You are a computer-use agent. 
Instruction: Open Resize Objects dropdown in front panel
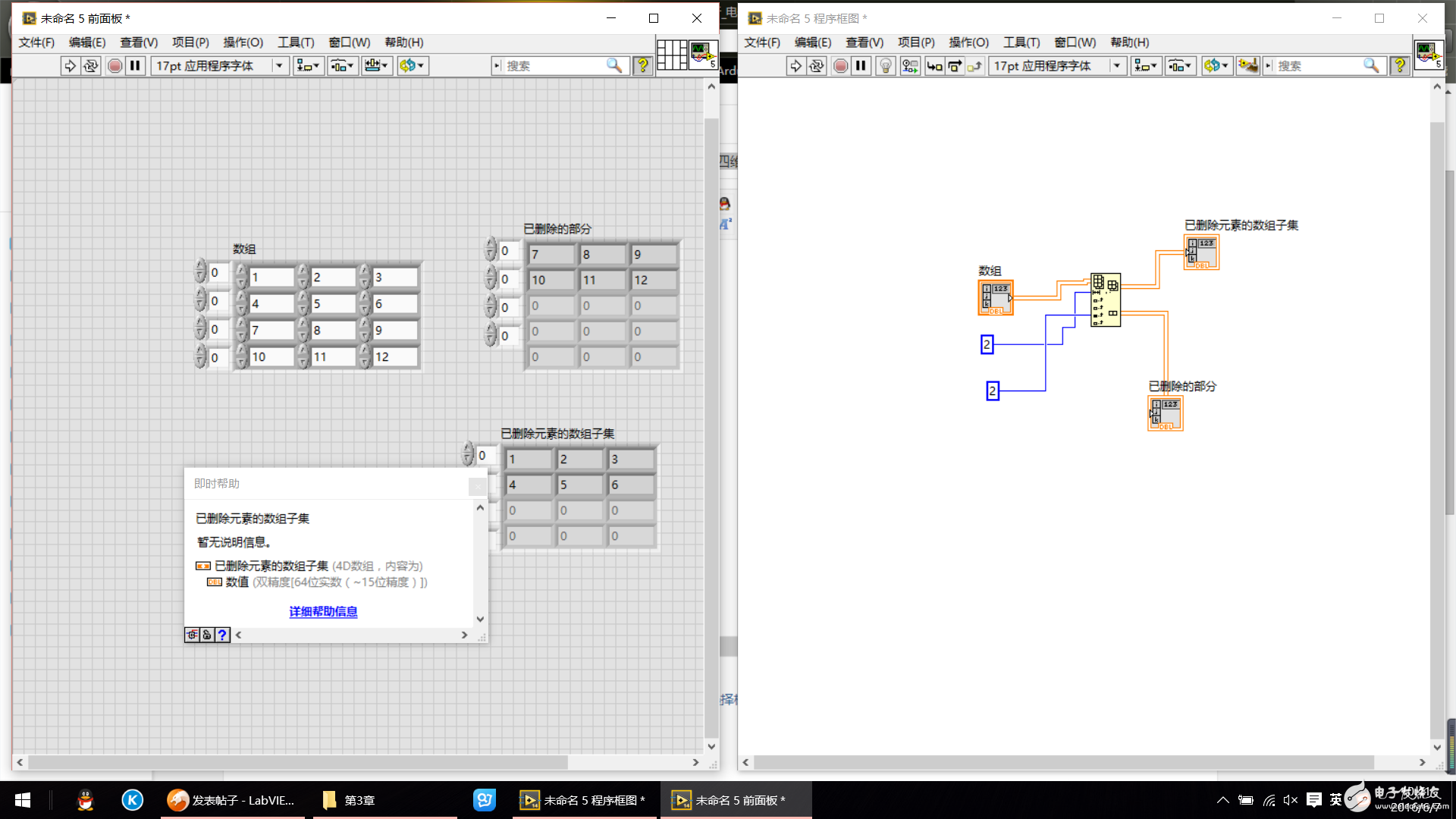377,66
